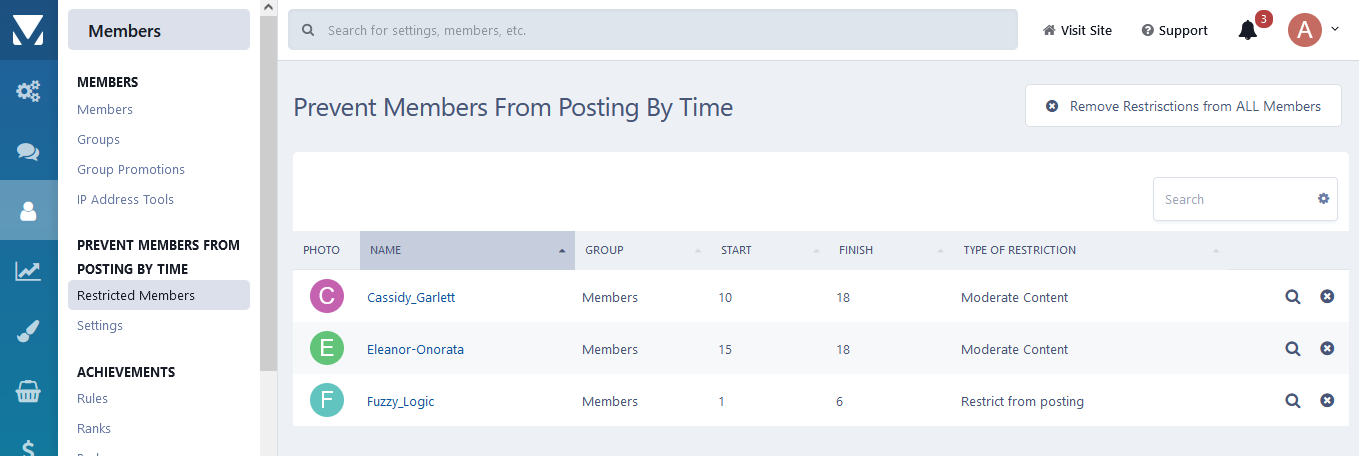
Task: Remove restriction for Eleanor-Onorata
Action: (x=1327, y=349)
